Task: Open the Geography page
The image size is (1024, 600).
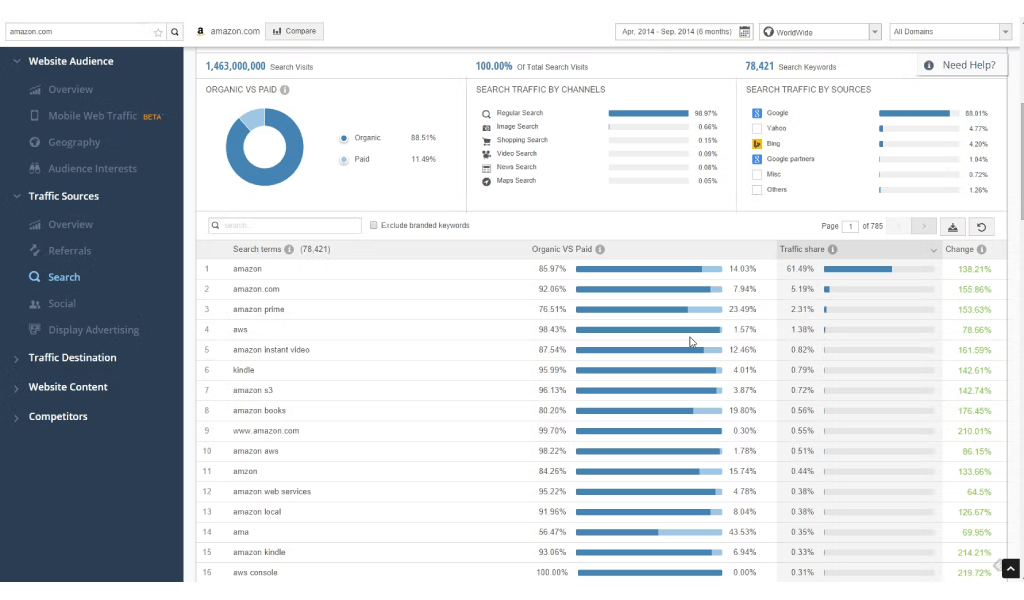Action: click(74, 142)
